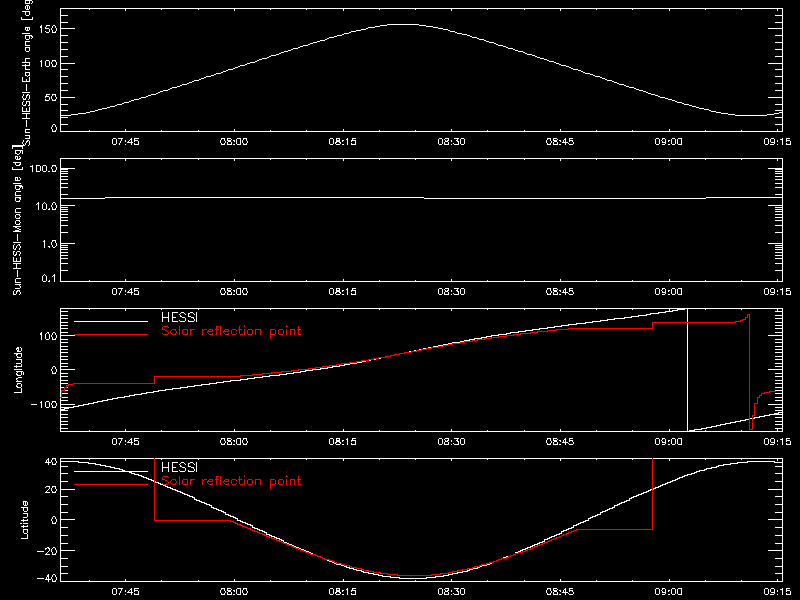Select Solar reflection point legend in Longitude plot
Viewport: 800px width, 600px height.
(x=231, y=331)
